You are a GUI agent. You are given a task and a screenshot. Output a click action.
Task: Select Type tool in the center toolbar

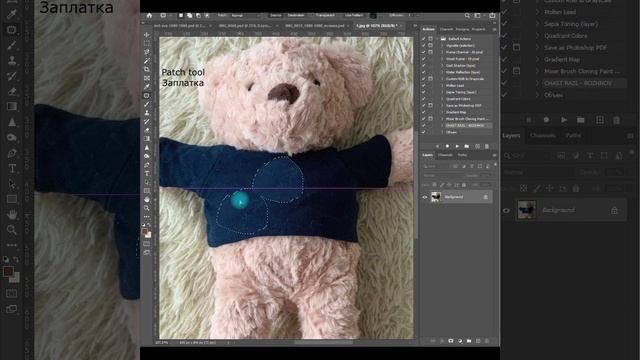coord(147,173)
